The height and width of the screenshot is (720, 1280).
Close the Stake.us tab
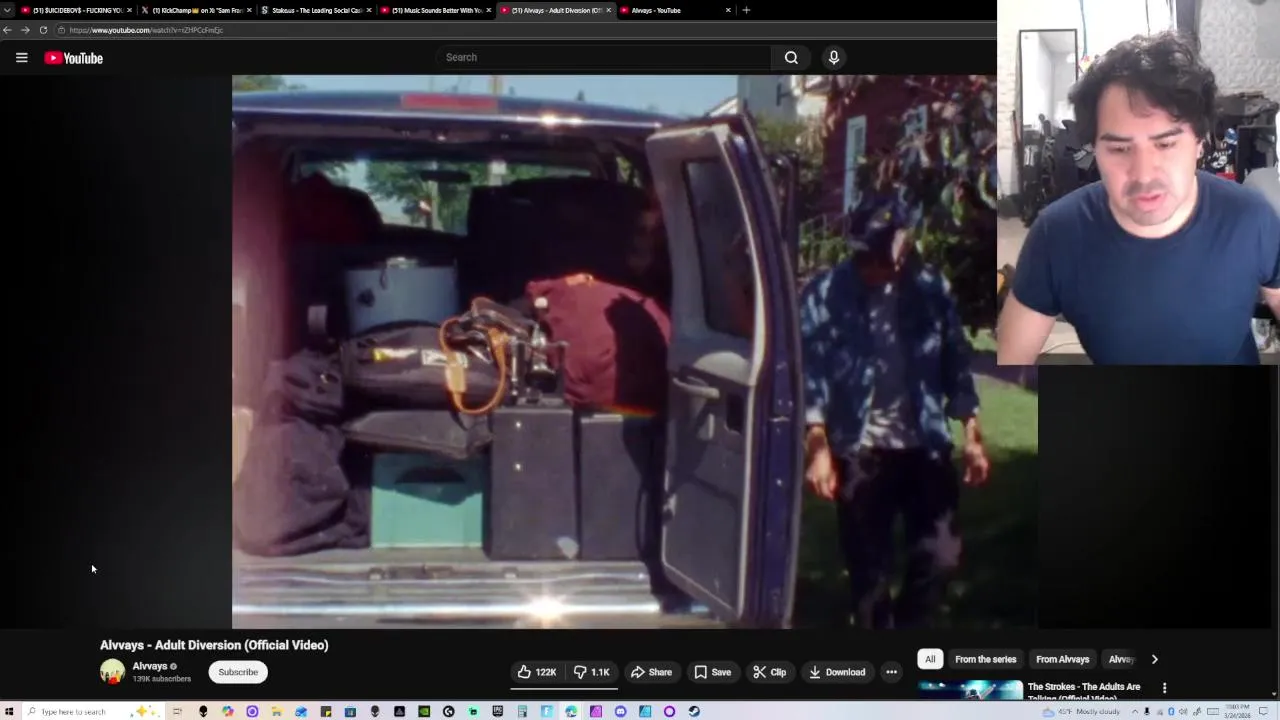[x=369, y=10]
